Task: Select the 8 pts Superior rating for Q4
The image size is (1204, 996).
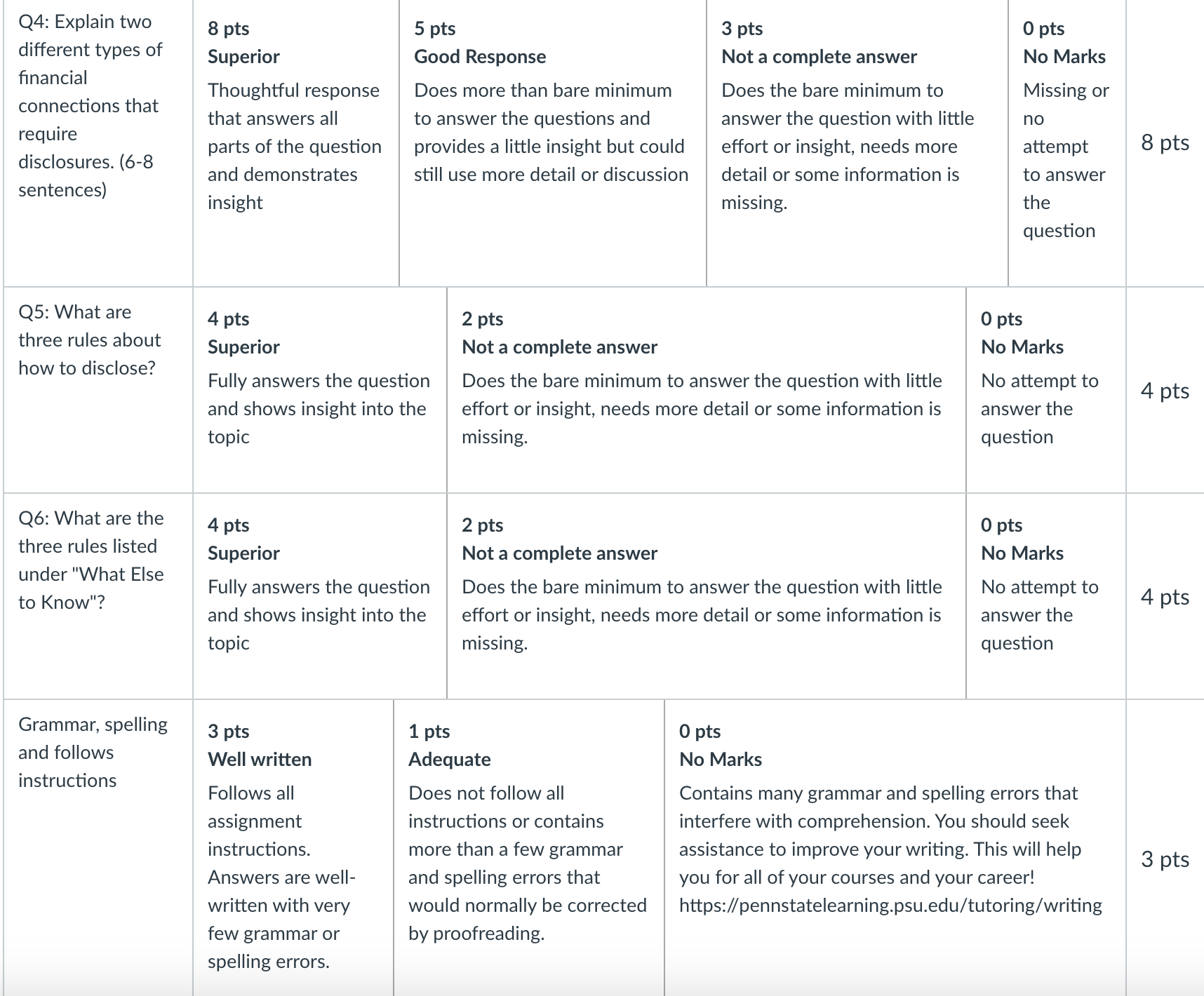Action: pos(296,143)
